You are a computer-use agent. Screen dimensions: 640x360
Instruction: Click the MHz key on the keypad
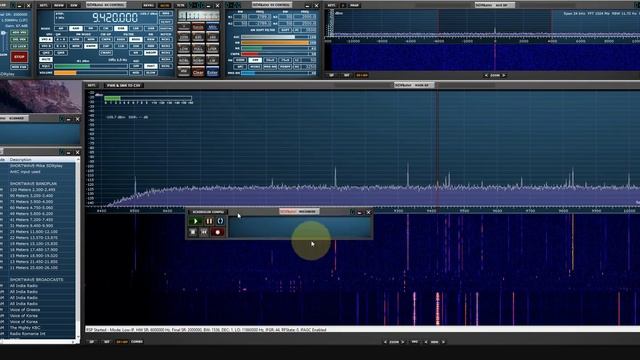coord(212,27)
